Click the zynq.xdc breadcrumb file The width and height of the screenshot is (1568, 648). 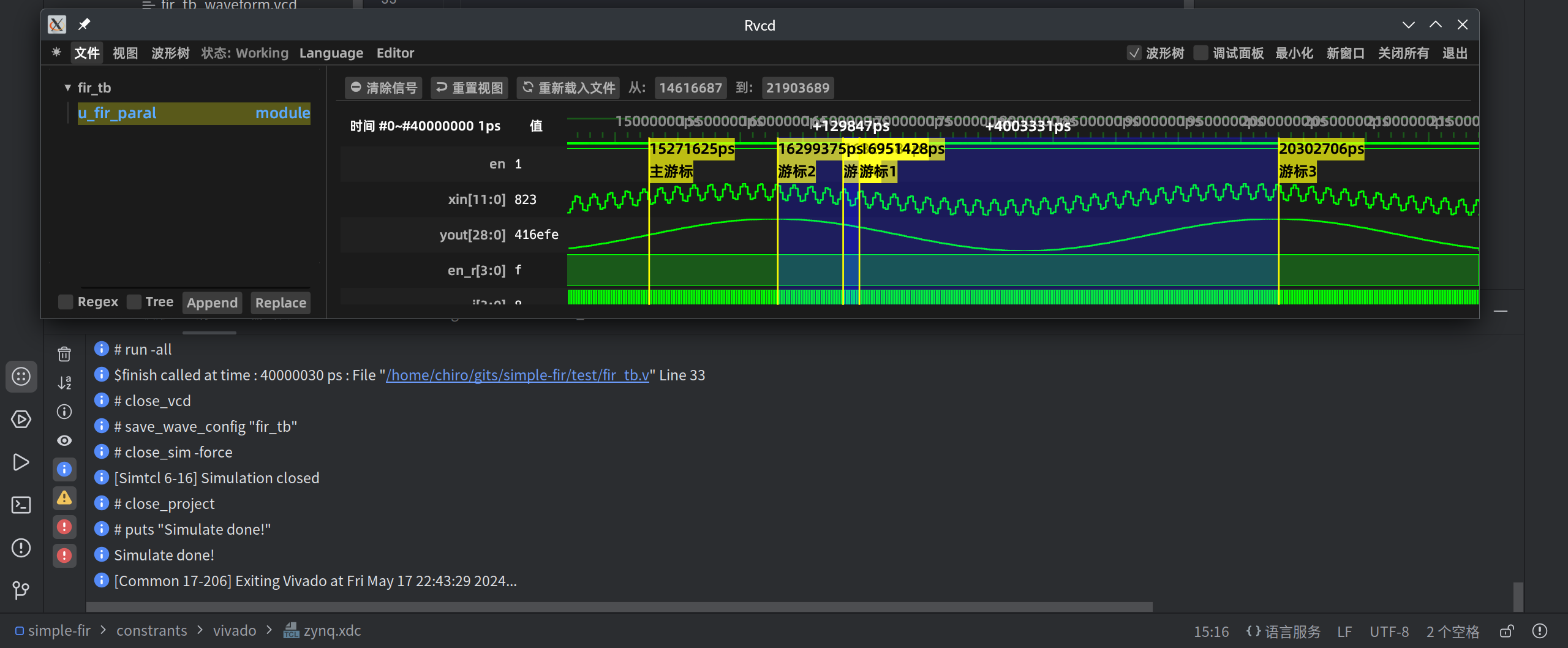click(323, 631)
